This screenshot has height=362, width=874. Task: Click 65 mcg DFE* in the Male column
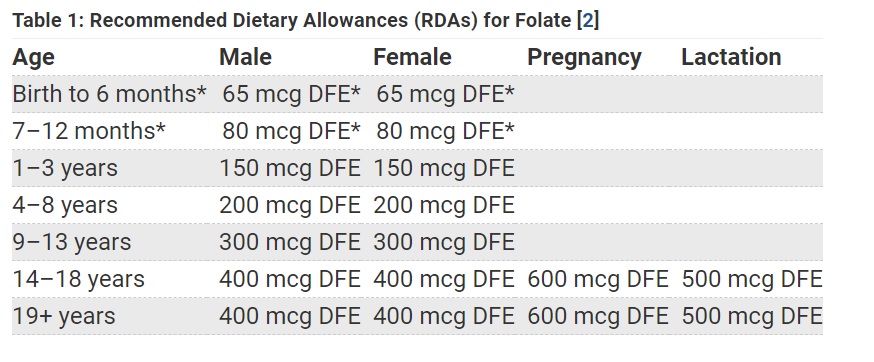[x=292, y=94]
